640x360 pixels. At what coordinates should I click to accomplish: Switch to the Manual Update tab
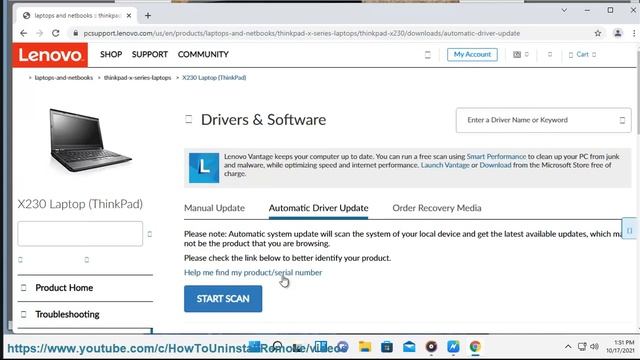tap(214, 208)
